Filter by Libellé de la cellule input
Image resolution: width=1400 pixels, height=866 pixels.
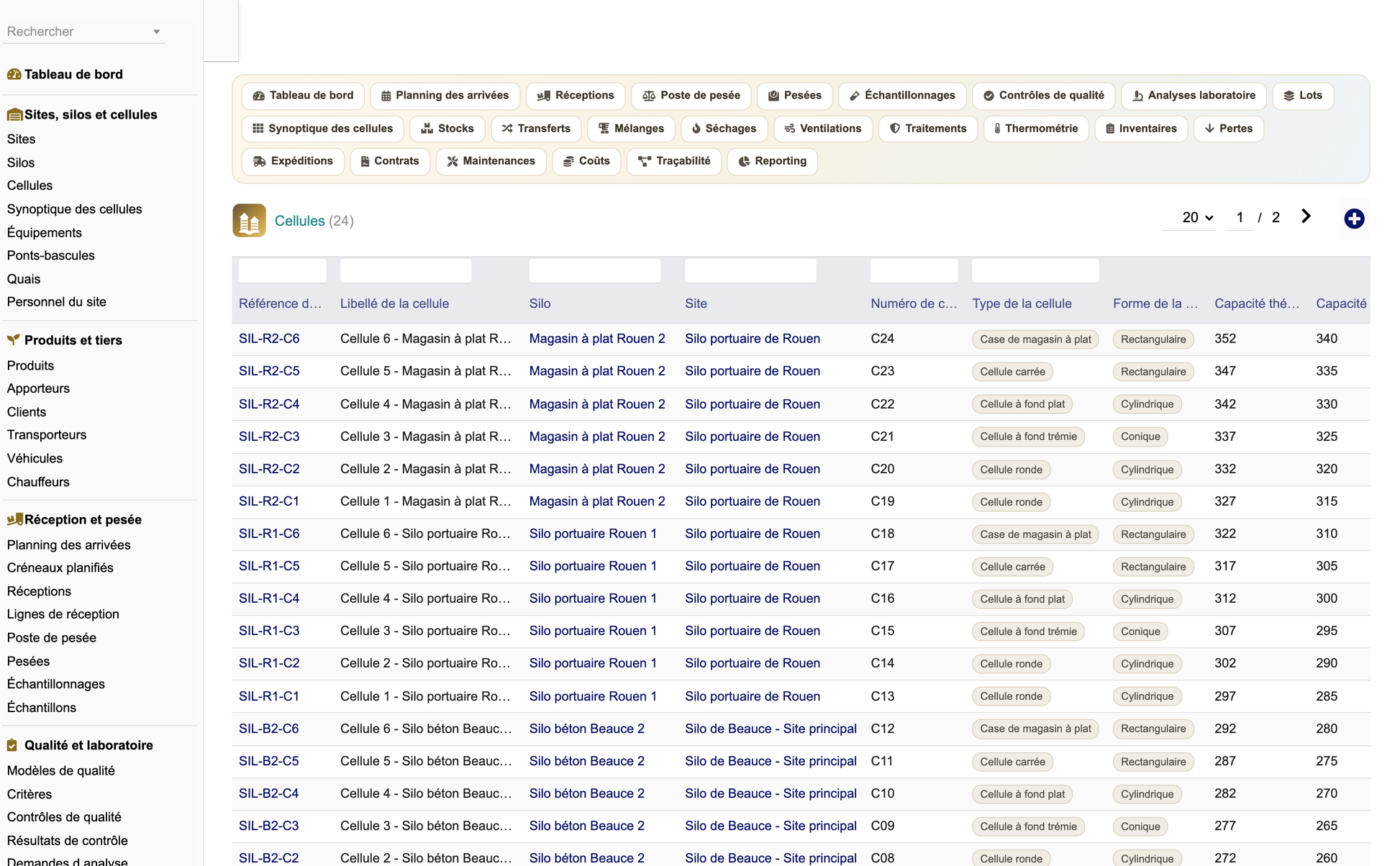click(406, 270)
